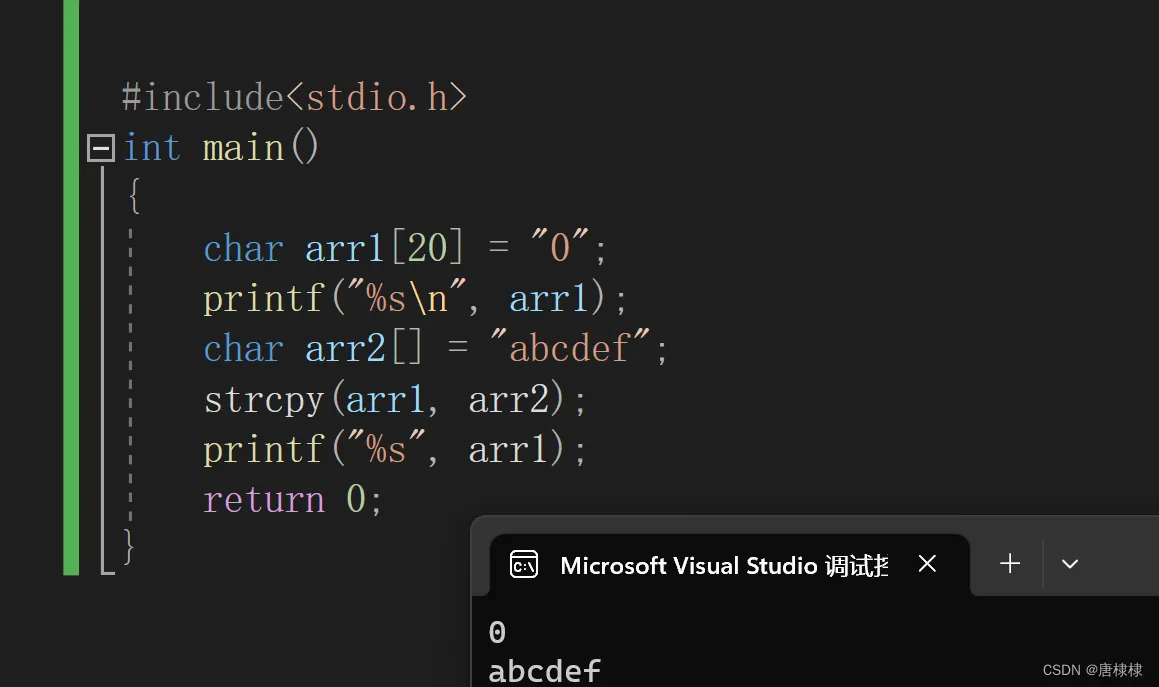
Task: Click the "abcdef" string literal
Action: [569, 347]
